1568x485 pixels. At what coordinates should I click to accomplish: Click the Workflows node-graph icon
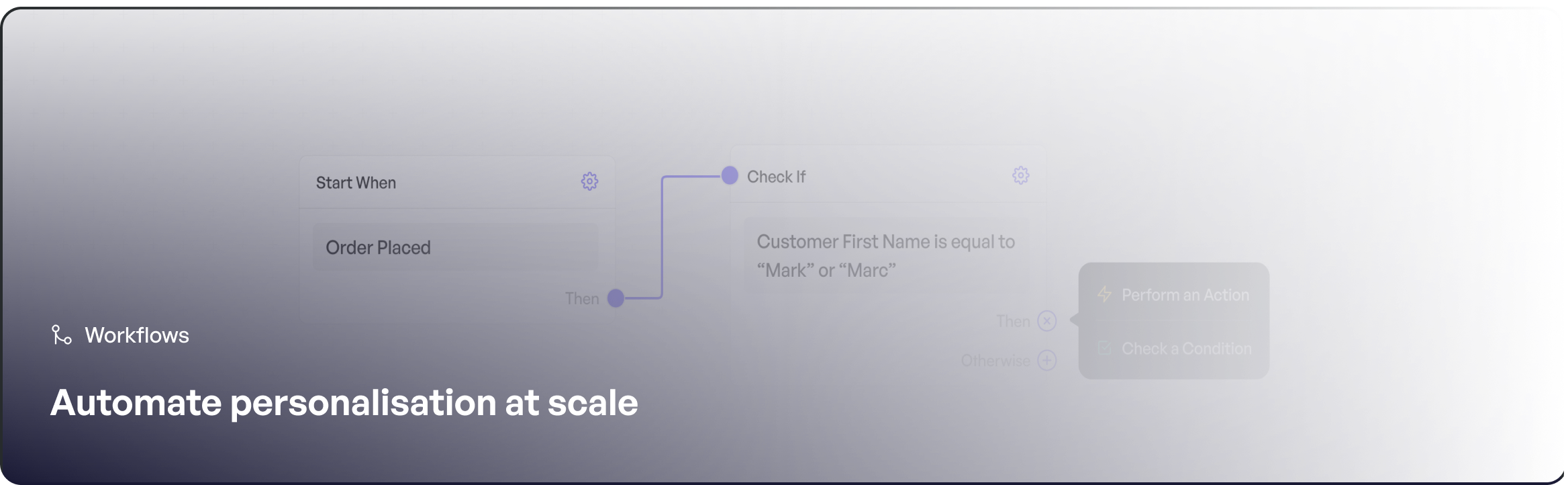click(60, 335)
